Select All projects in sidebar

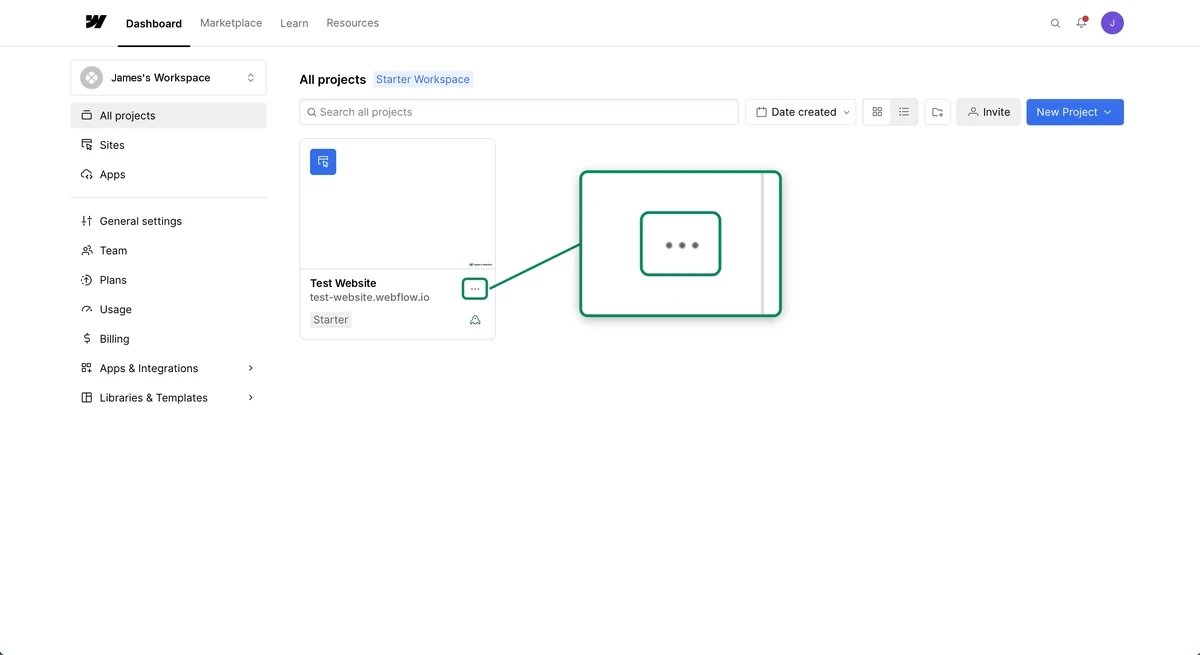point(168,115)
